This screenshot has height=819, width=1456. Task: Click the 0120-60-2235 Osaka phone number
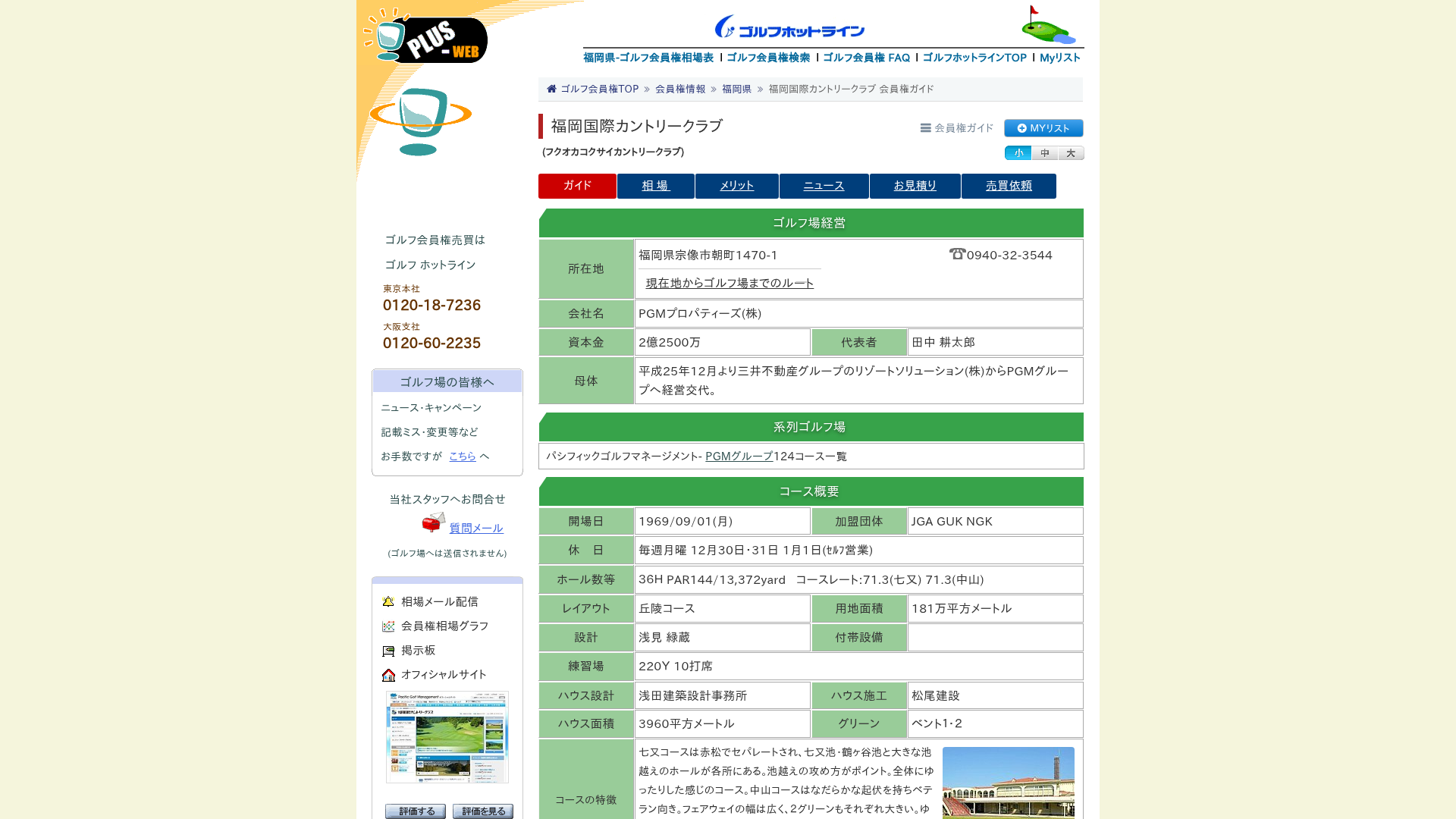[x=431, y=343]
